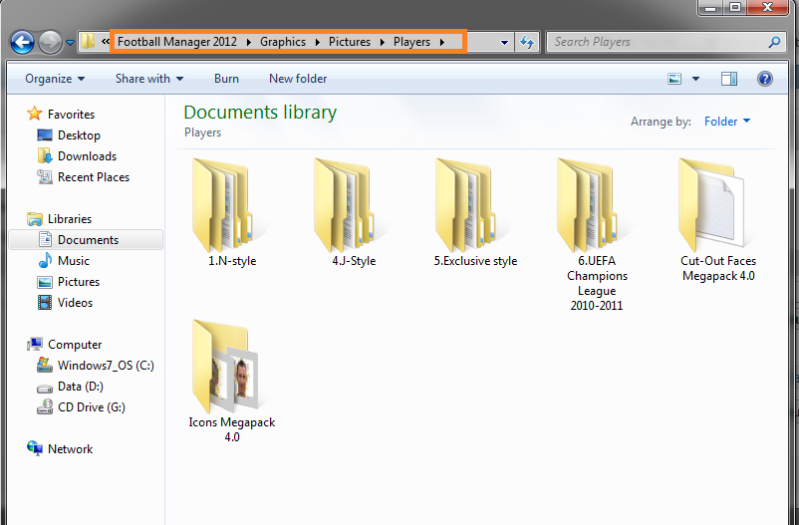Go to Pictures in the address breadcrumb

click(350, 42)
